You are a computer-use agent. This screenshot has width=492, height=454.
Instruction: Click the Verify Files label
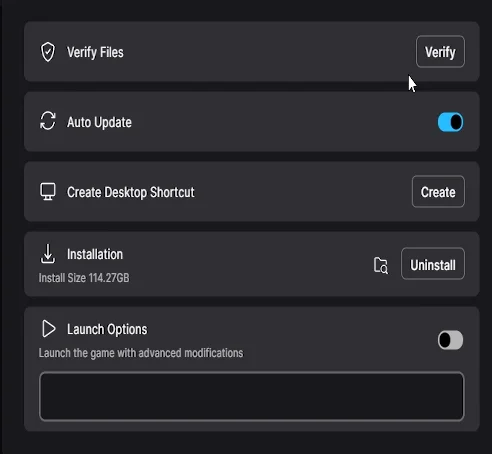click(x=95, y=52)
